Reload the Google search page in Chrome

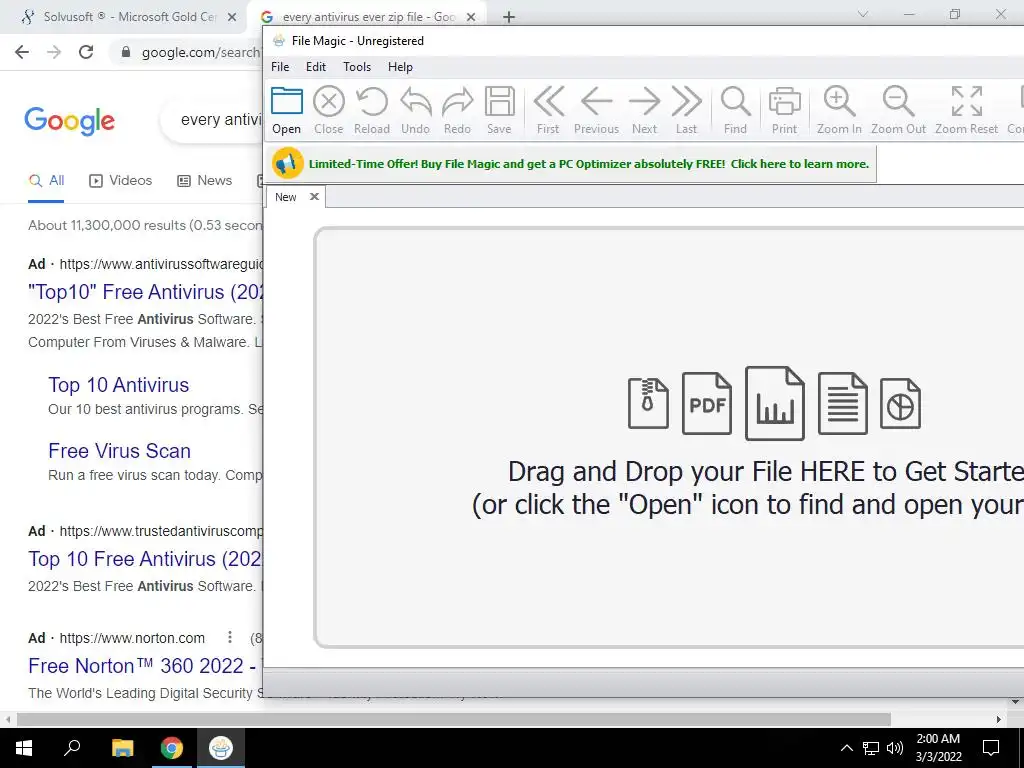86,52
